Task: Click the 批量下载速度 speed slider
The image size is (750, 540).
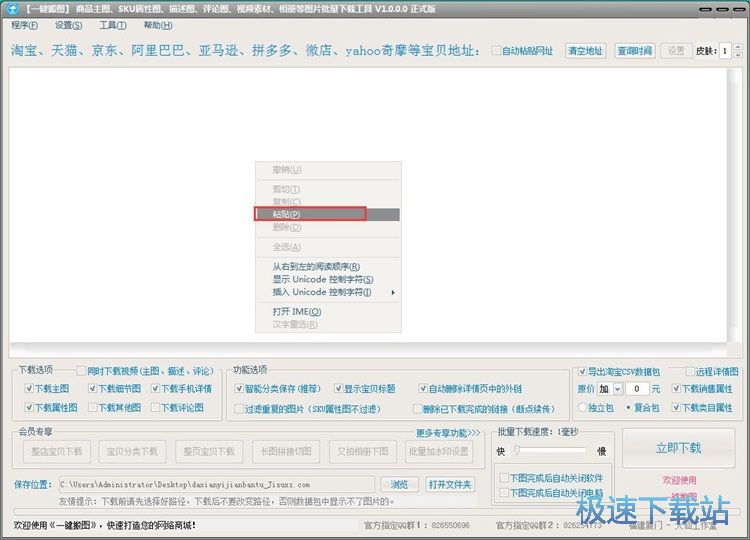Action: 553,451
